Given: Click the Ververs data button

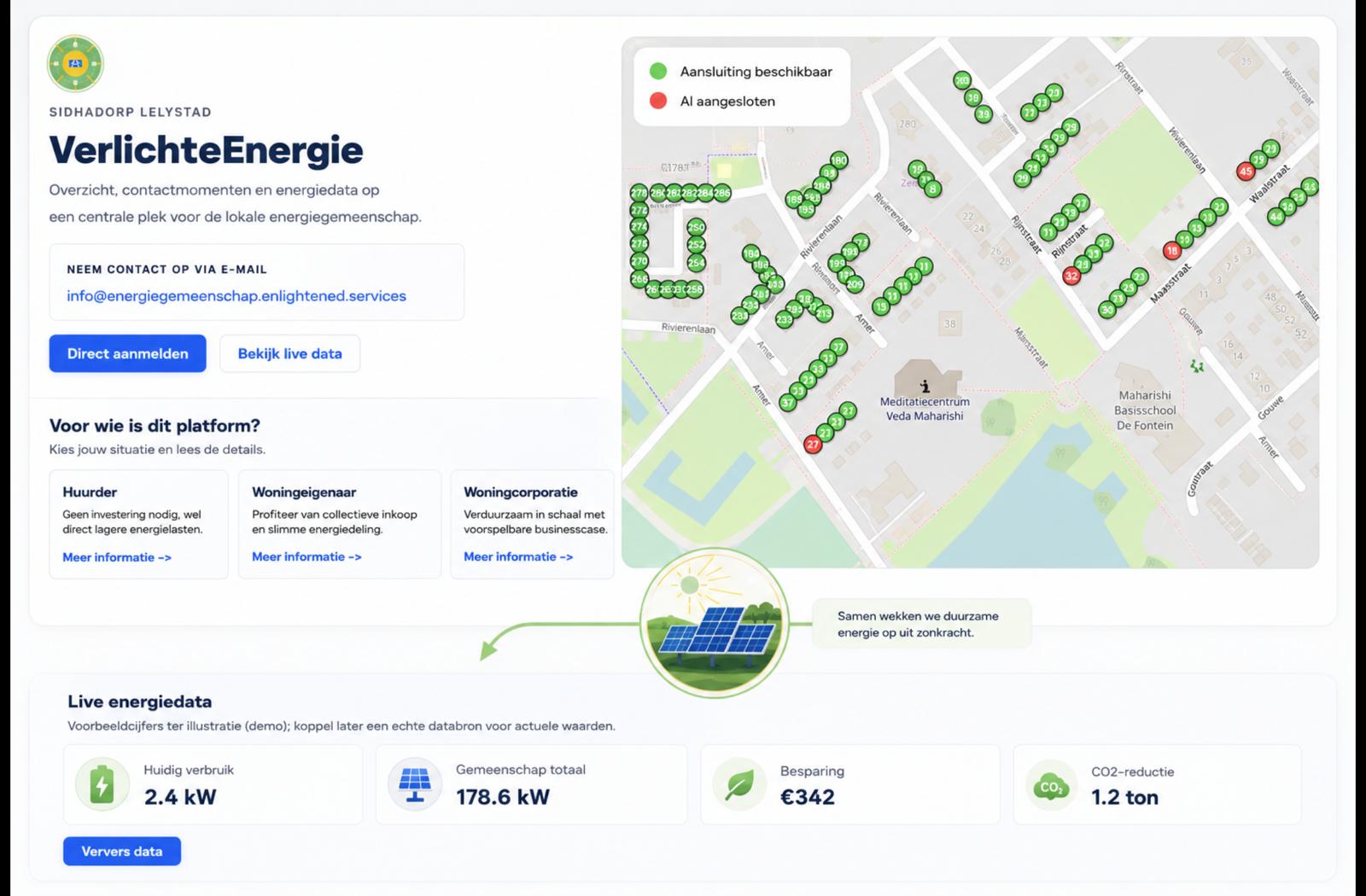Looking at the screenshot, I should pos(122,851).
